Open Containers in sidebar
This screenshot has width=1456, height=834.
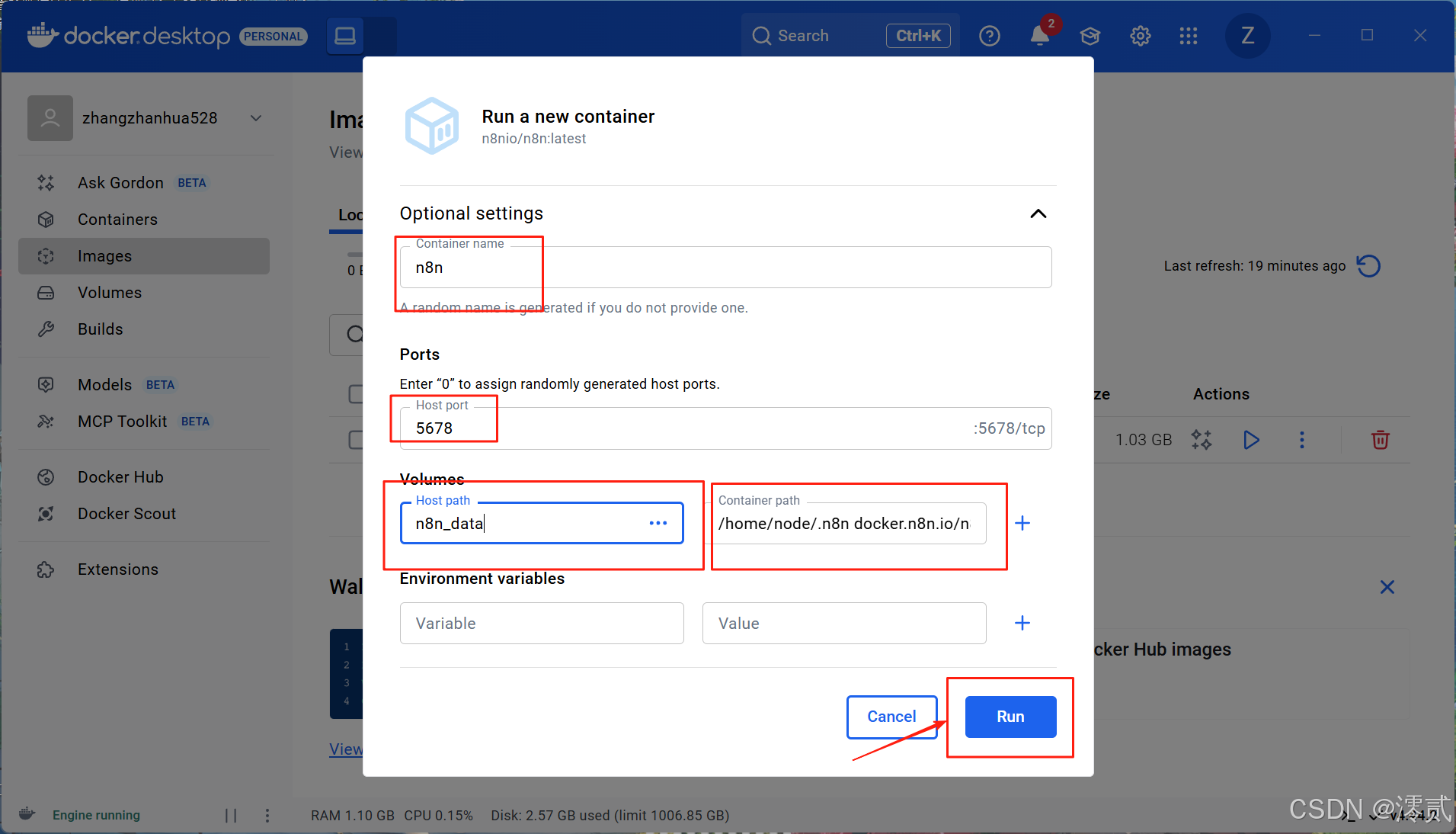pyautogui.click(x=144, y=220)
